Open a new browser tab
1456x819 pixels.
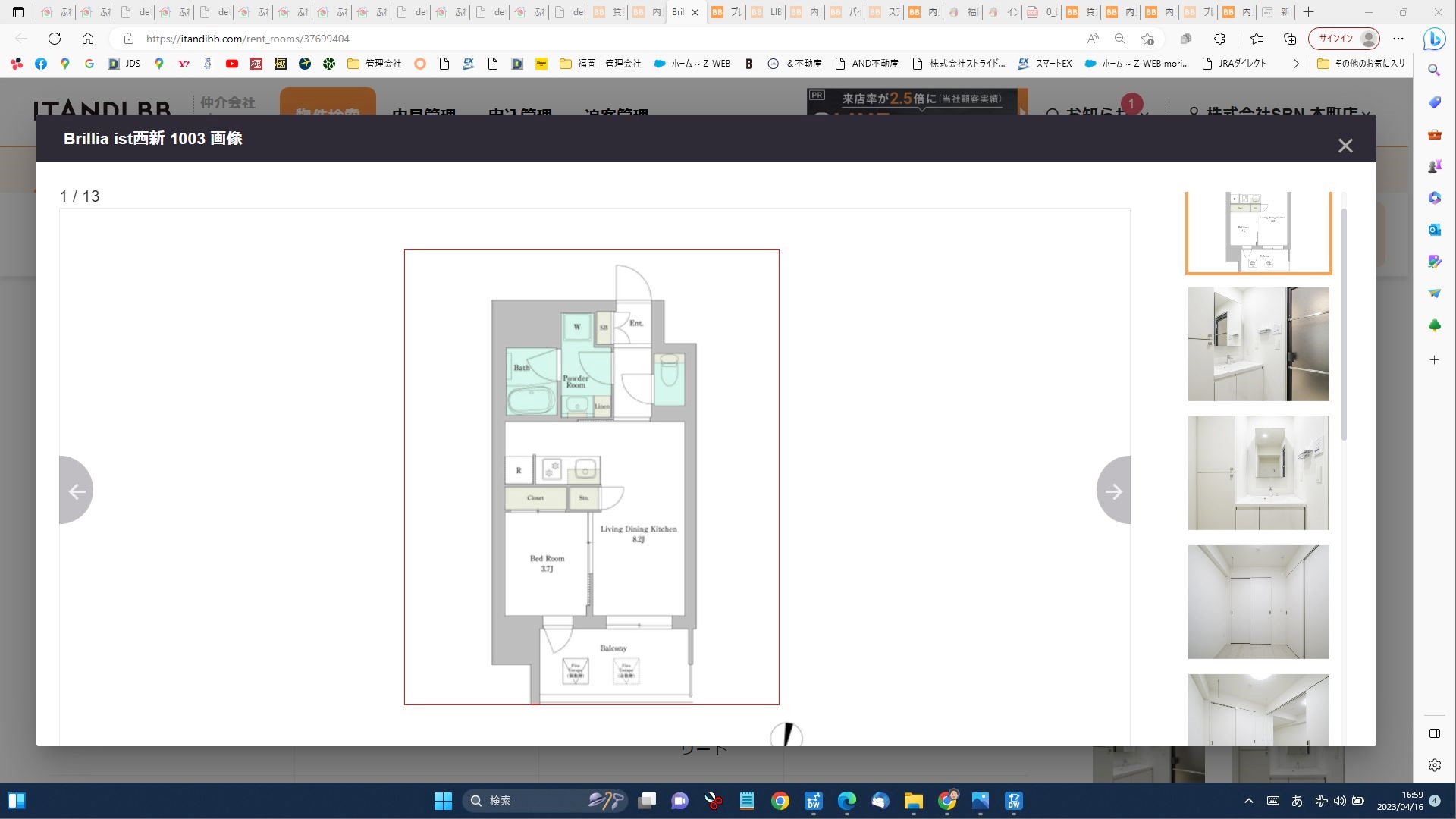(1308, 12)
